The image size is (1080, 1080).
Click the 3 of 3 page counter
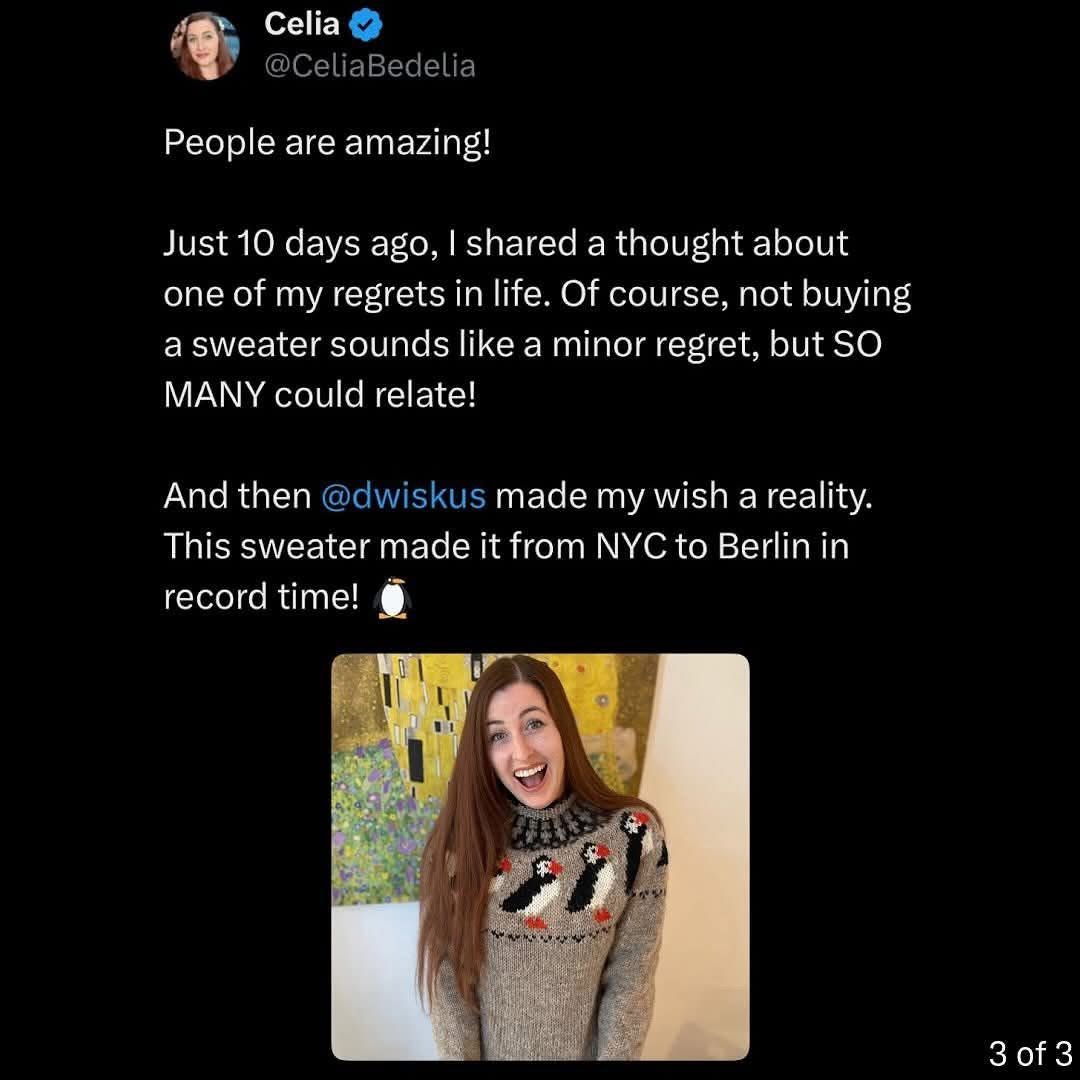(x=1030, y=1053)
